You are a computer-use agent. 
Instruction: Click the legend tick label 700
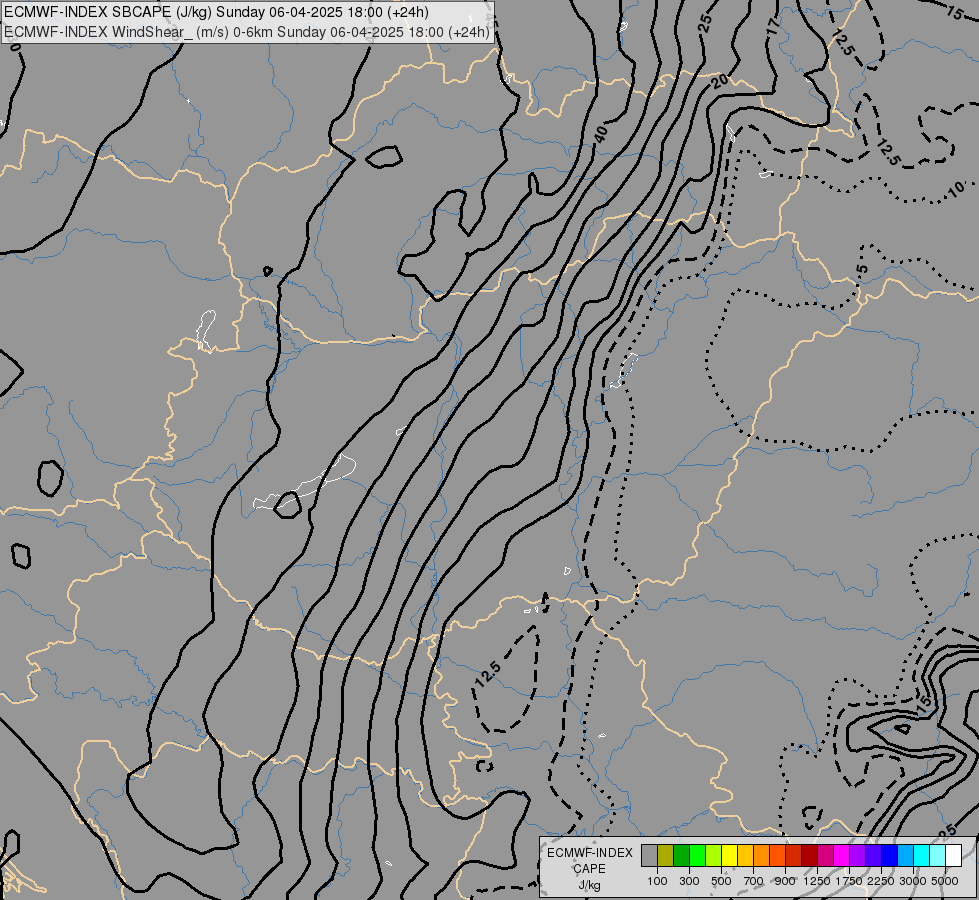[x=754, y=881]
